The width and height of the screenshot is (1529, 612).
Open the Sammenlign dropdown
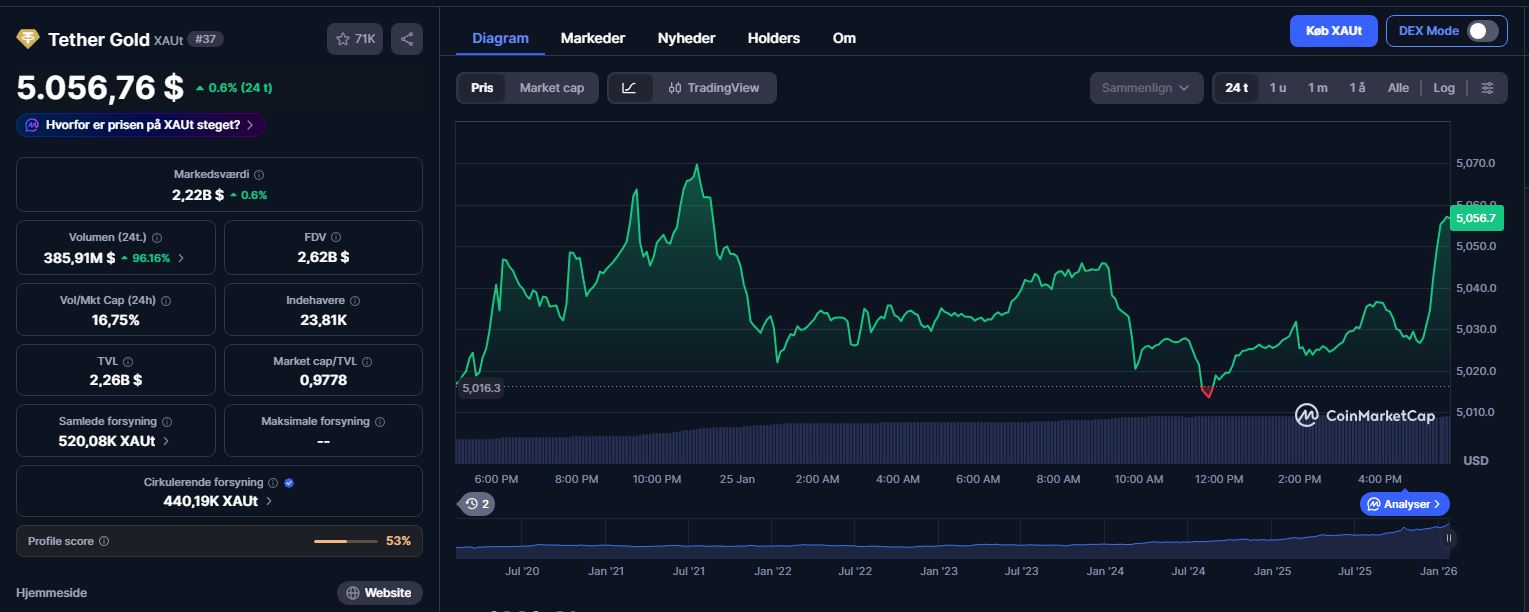pyautogui.click(x=1146, y=88)
